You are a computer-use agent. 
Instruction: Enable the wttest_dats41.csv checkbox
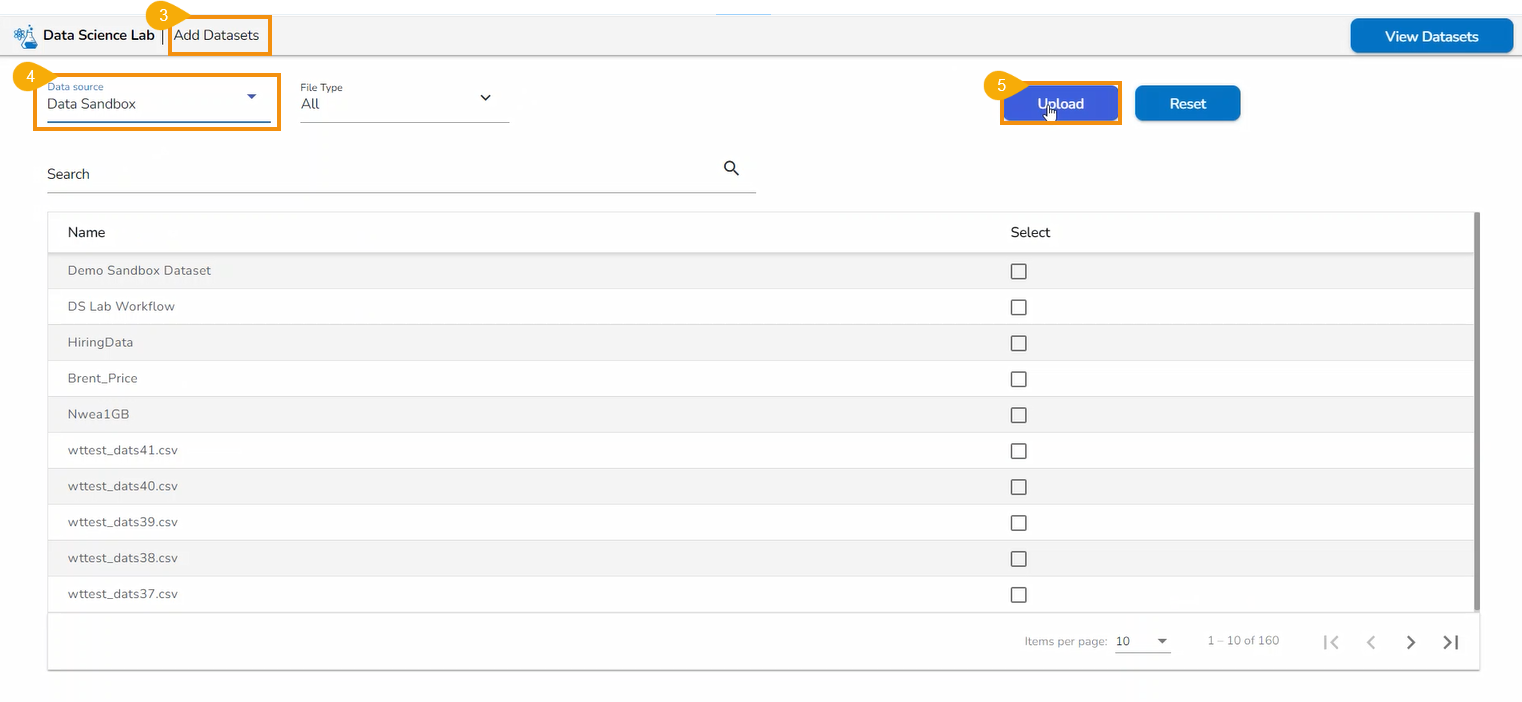pos(1018,451)
